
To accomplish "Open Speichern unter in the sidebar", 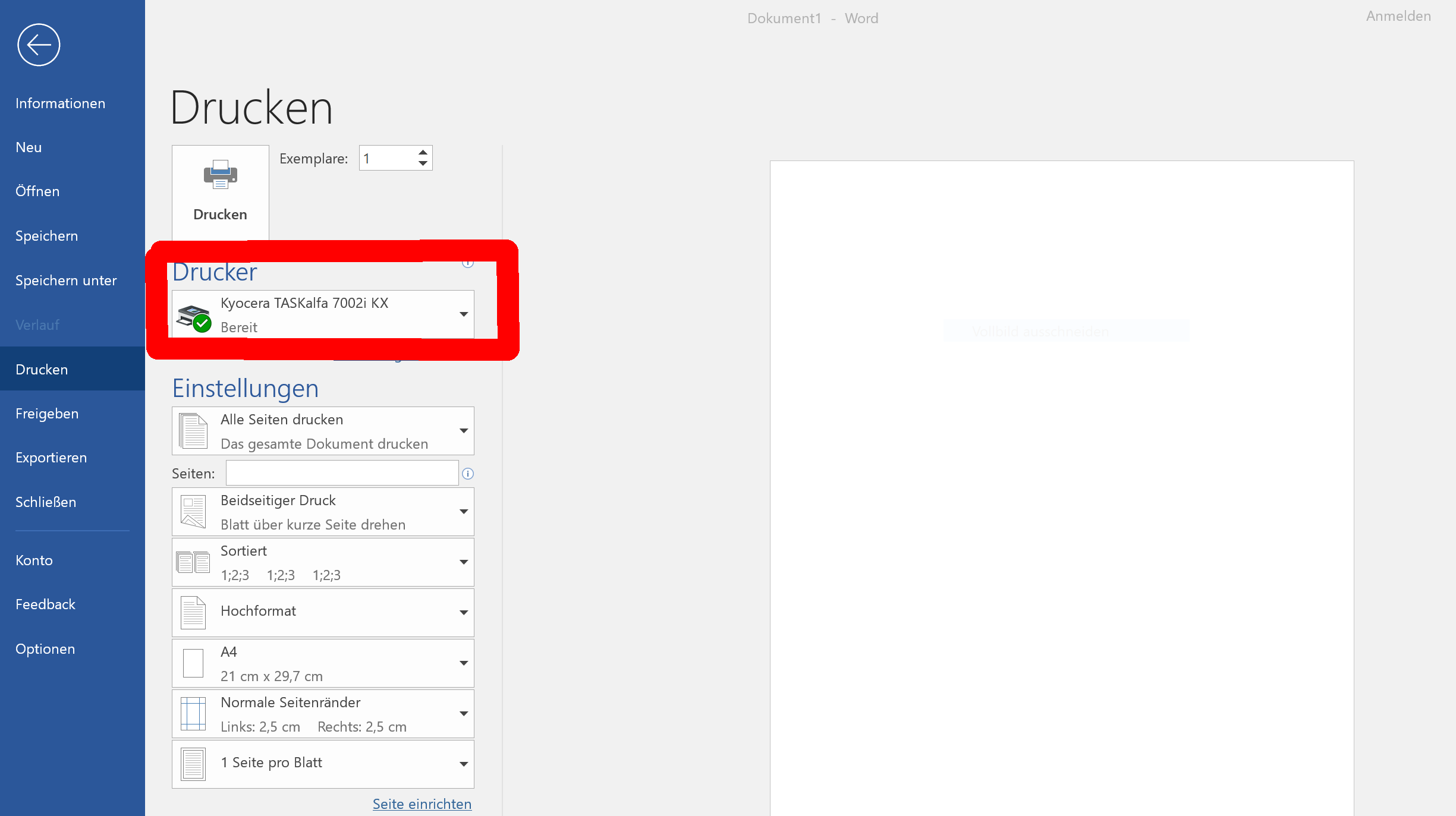I will pos(66,281).
